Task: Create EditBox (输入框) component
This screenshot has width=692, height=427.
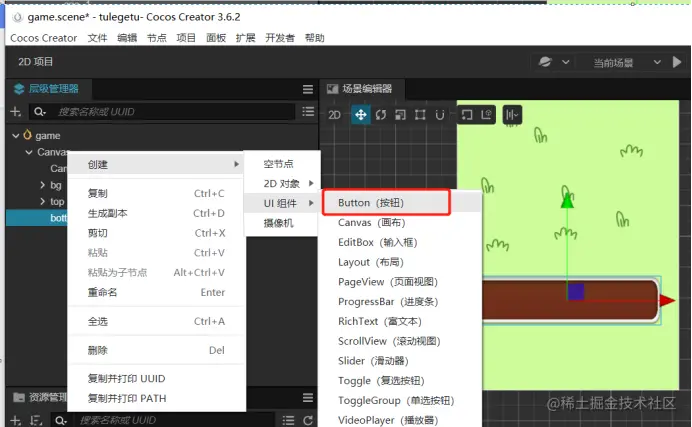Action: click(401, 243)
